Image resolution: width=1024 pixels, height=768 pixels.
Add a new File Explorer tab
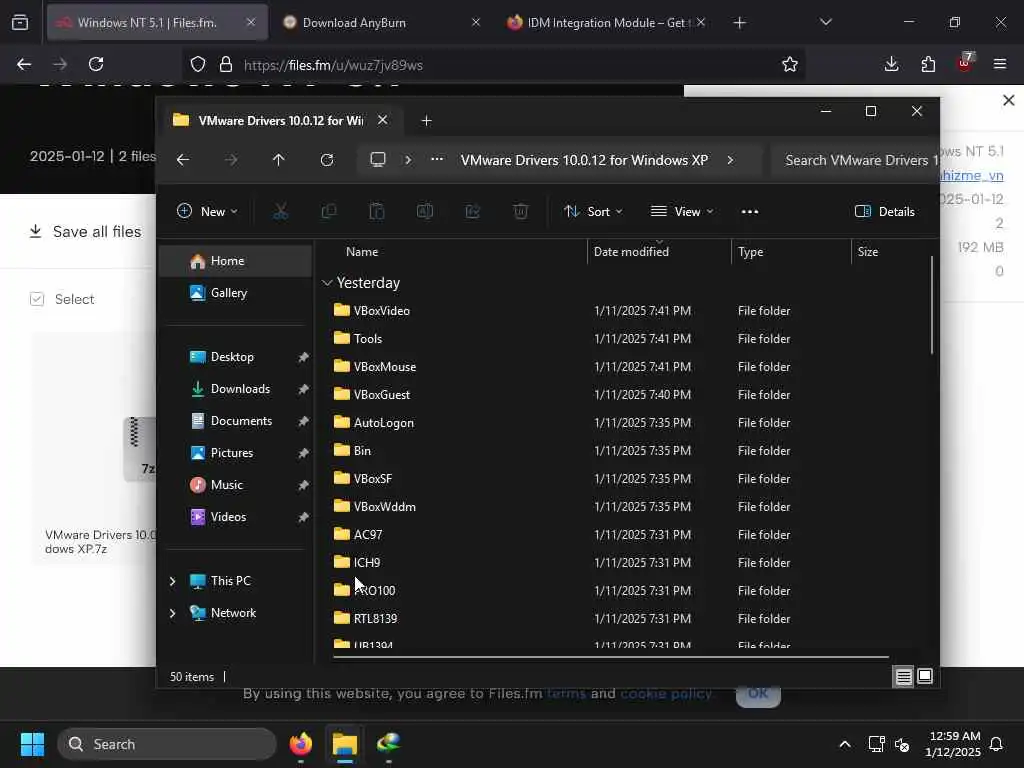(426, 121)
